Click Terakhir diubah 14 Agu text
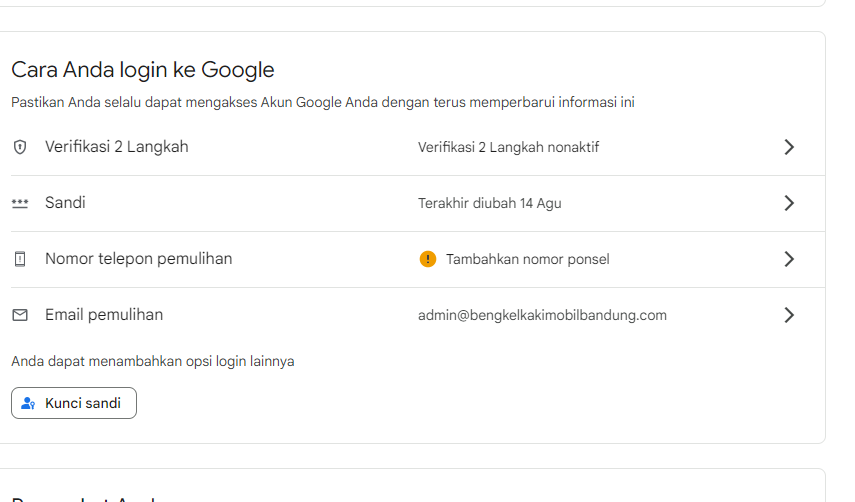Viewport: 855px width, 502px height. pos(490,203)
